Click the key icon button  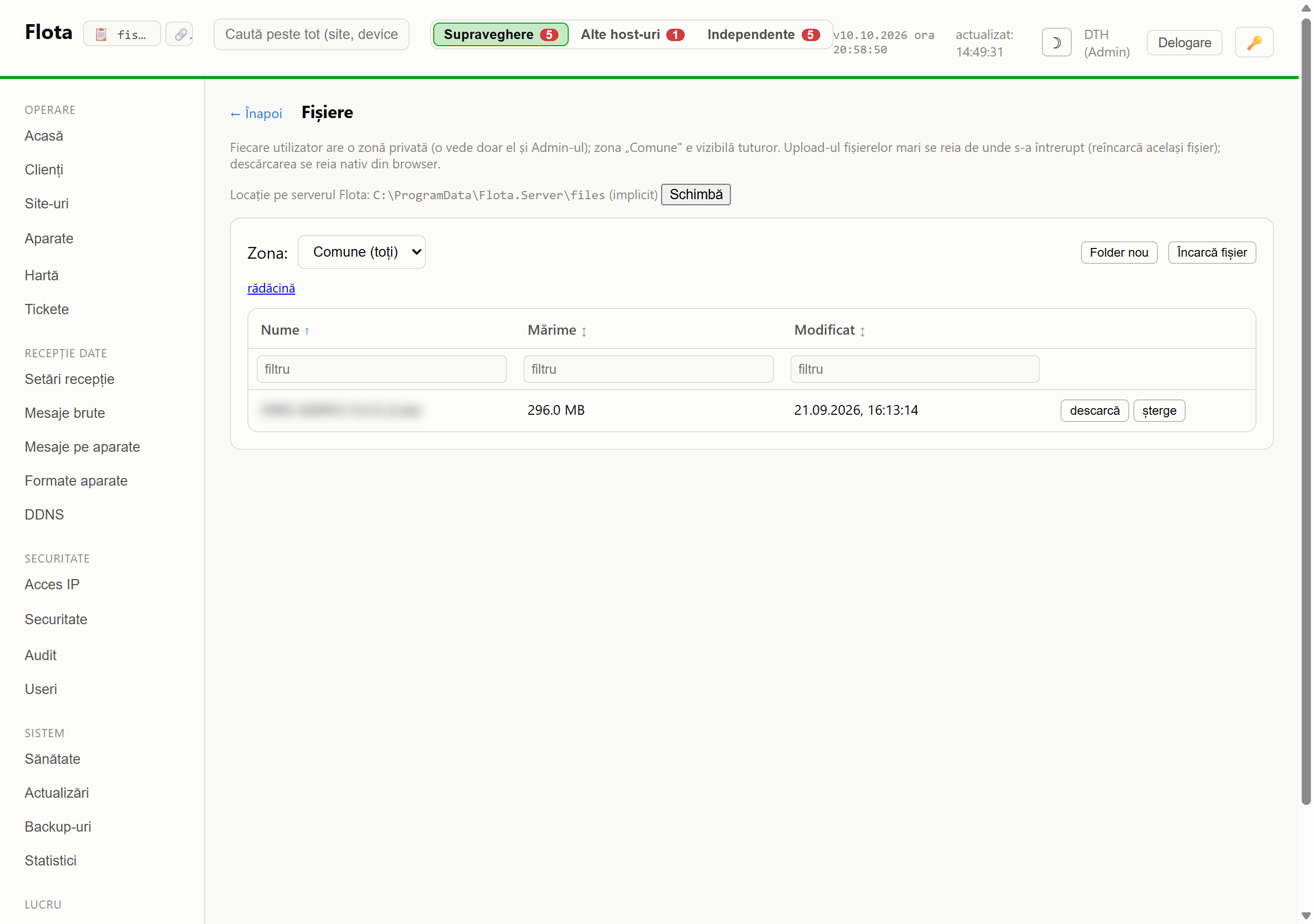(1253, 43)
